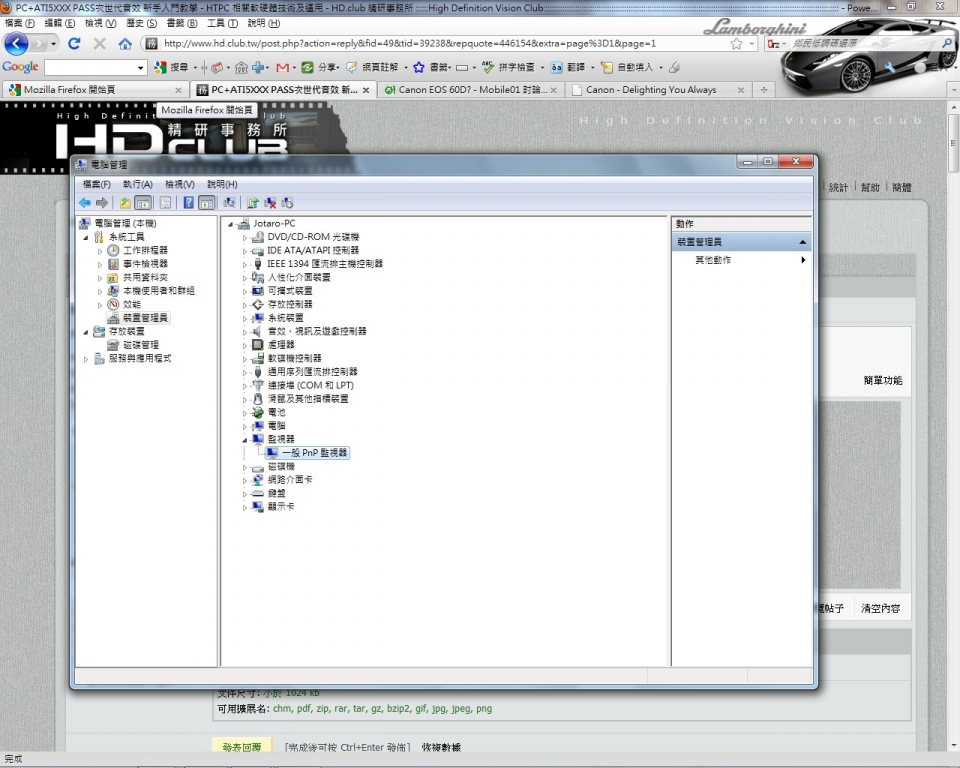Viewport: 960px width, 768px height.
Task: Click the 分享 share toolbar button
Action: 320,67
